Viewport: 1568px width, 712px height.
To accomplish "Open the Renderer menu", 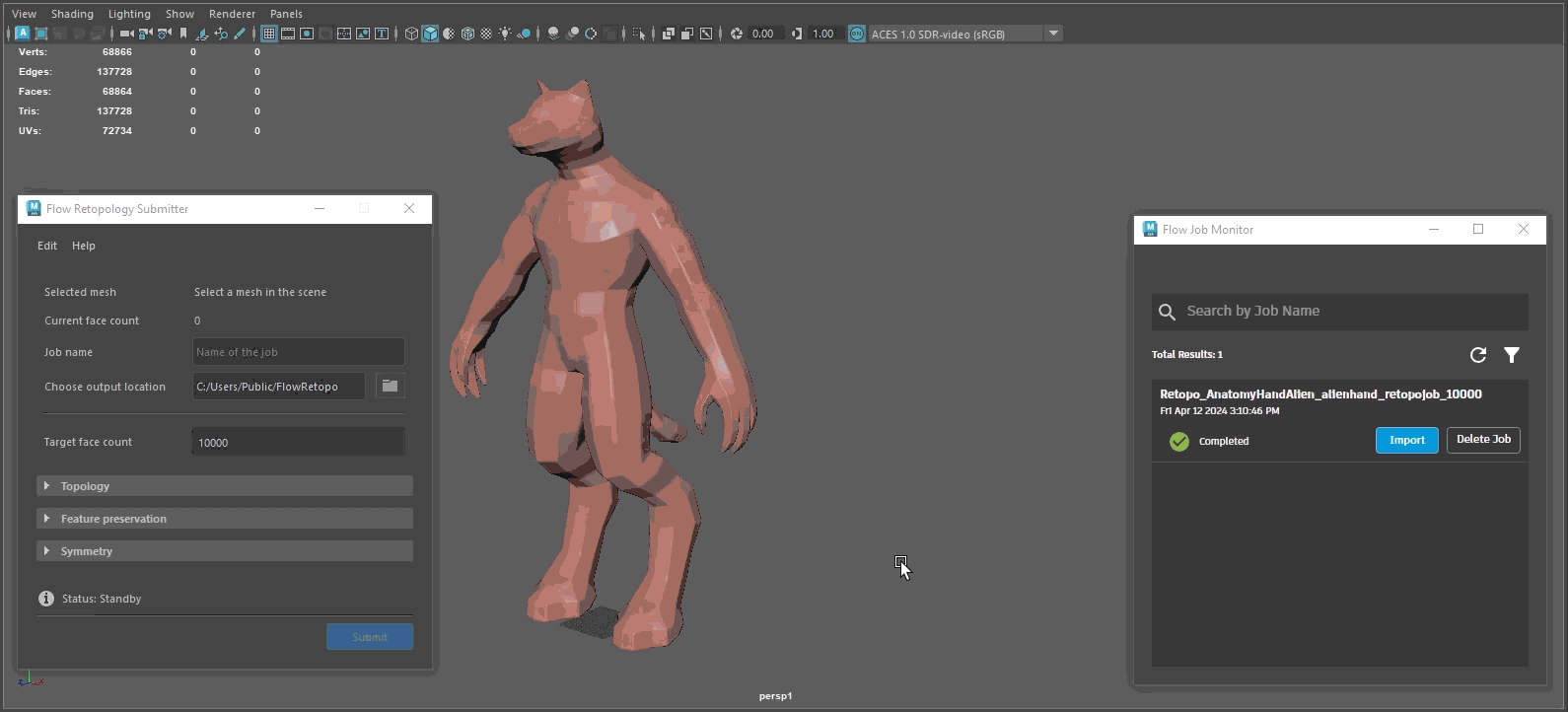I will pos(232,14).
